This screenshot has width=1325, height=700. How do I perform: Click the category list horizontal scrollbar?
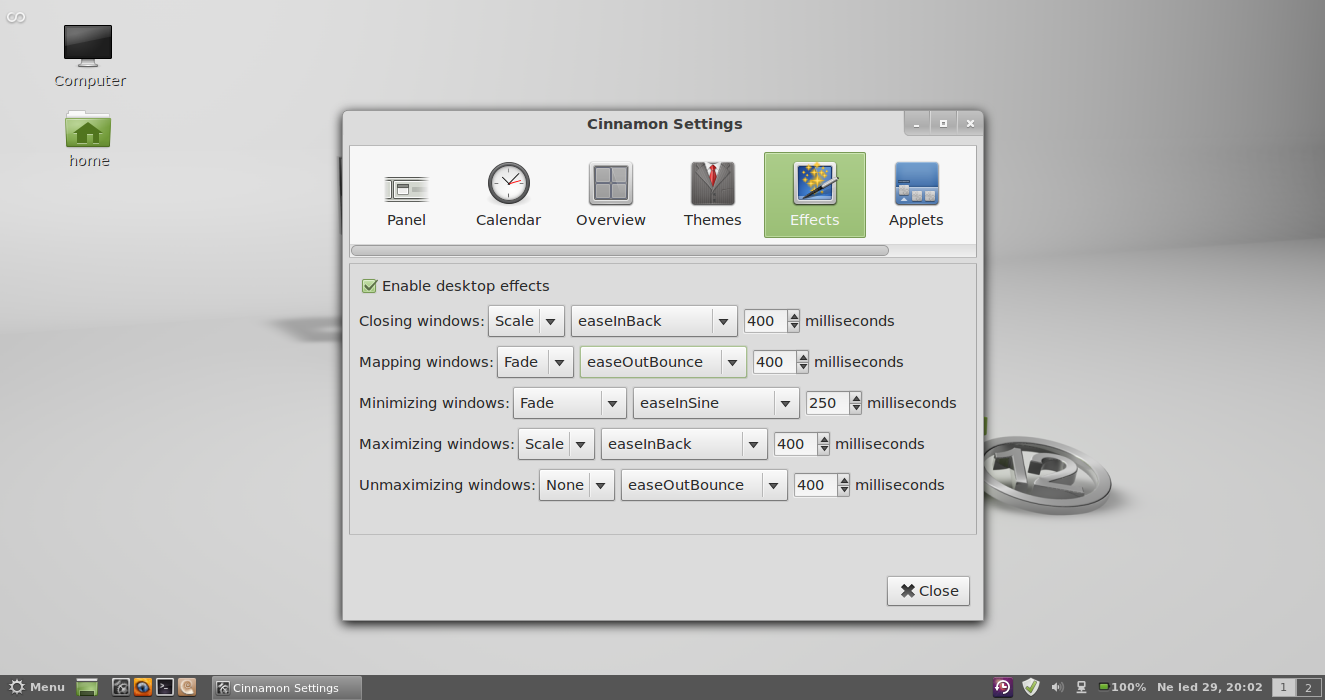[619, 250]
